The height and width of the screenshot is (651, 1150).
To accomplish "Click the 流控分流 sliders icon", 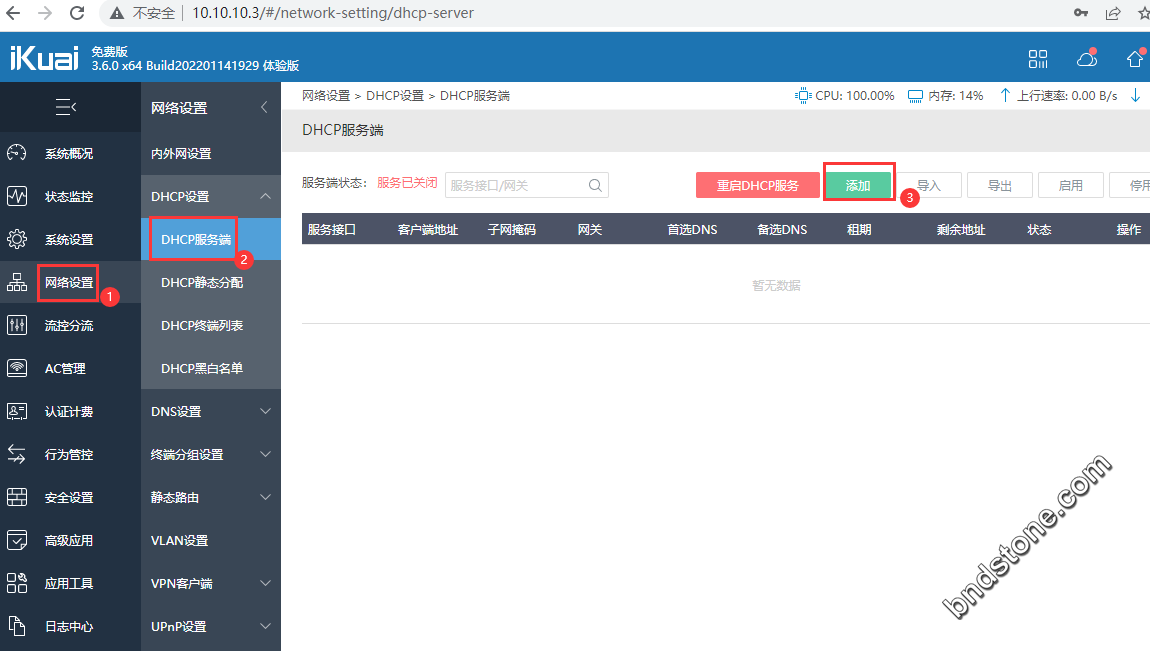I will click(x=17, y=325).
